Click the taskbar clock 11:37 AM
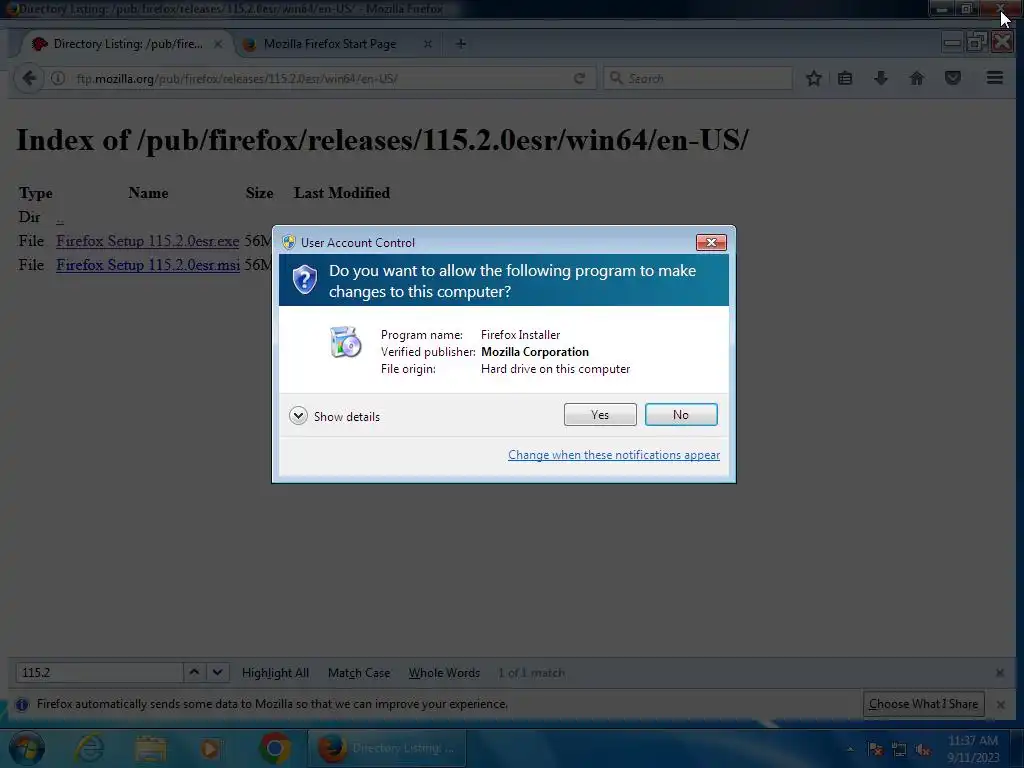The height and width of the screenshot is (768, 1024). point(973,749)
